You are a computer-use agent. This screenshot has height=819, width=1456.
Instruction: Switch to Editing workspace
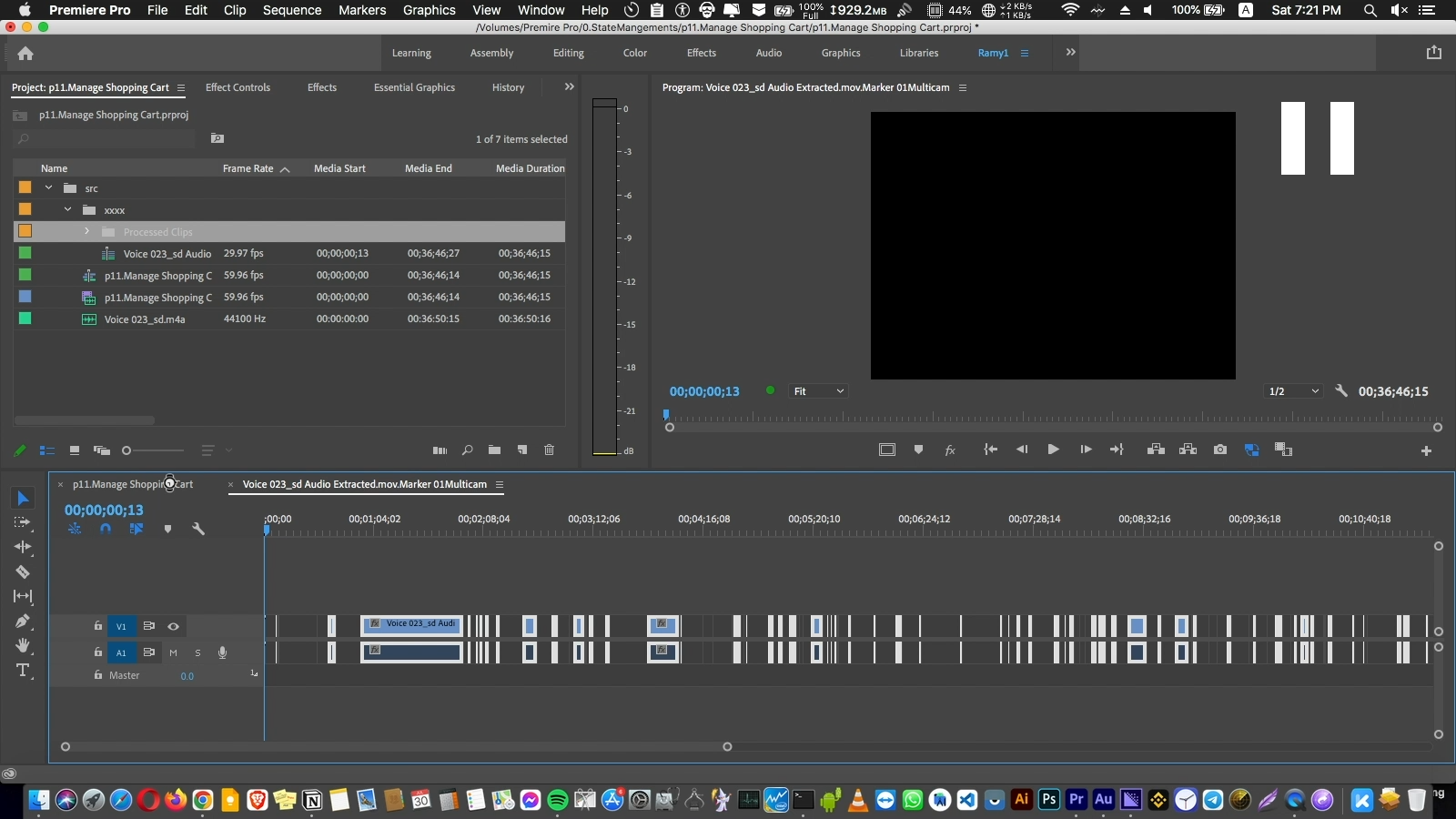569,53
